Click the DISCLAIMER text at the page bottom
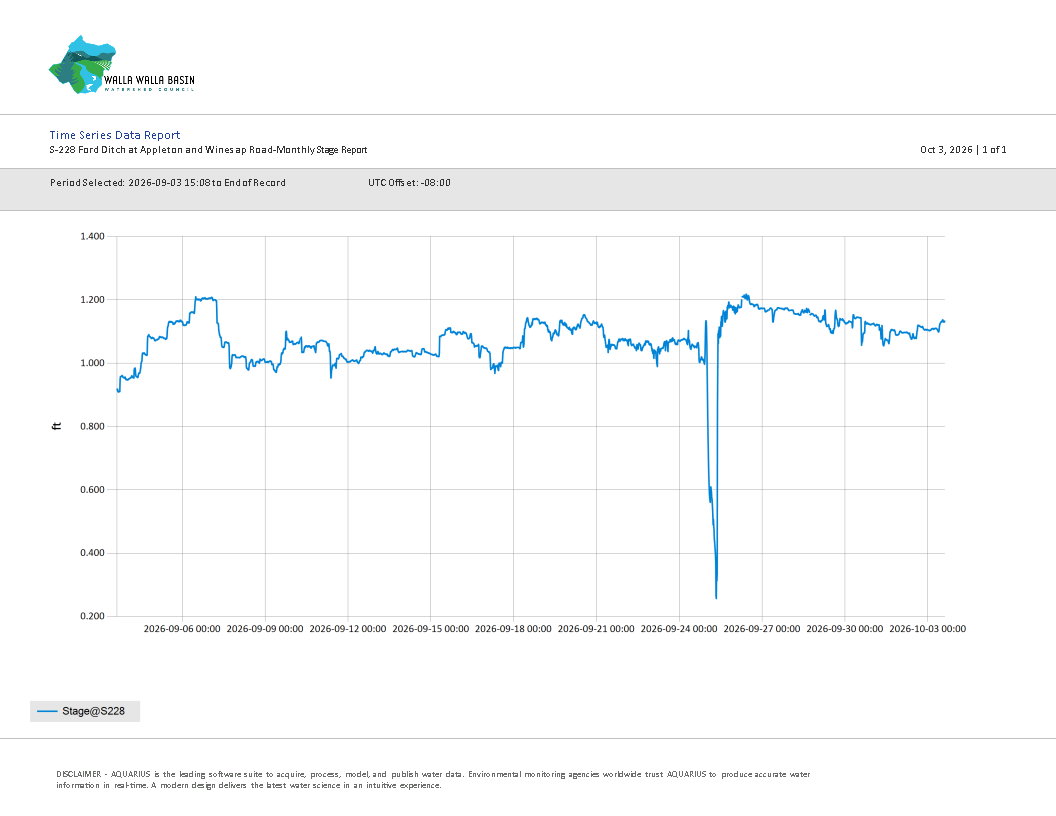 tap(433, 780)
